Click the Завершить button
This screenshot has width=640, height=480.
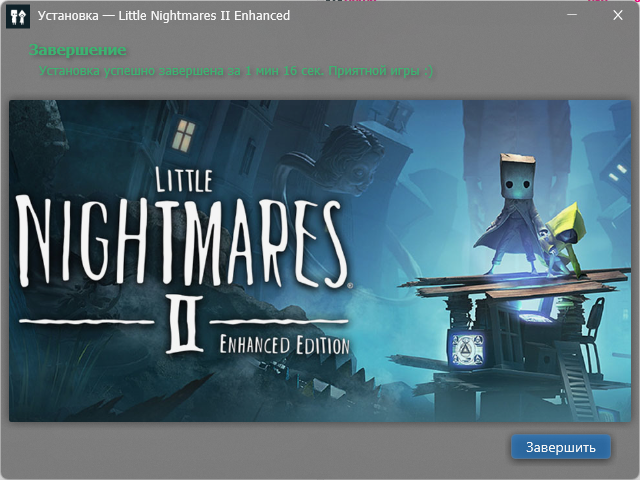pyautogui.click(x=560, y=447)
